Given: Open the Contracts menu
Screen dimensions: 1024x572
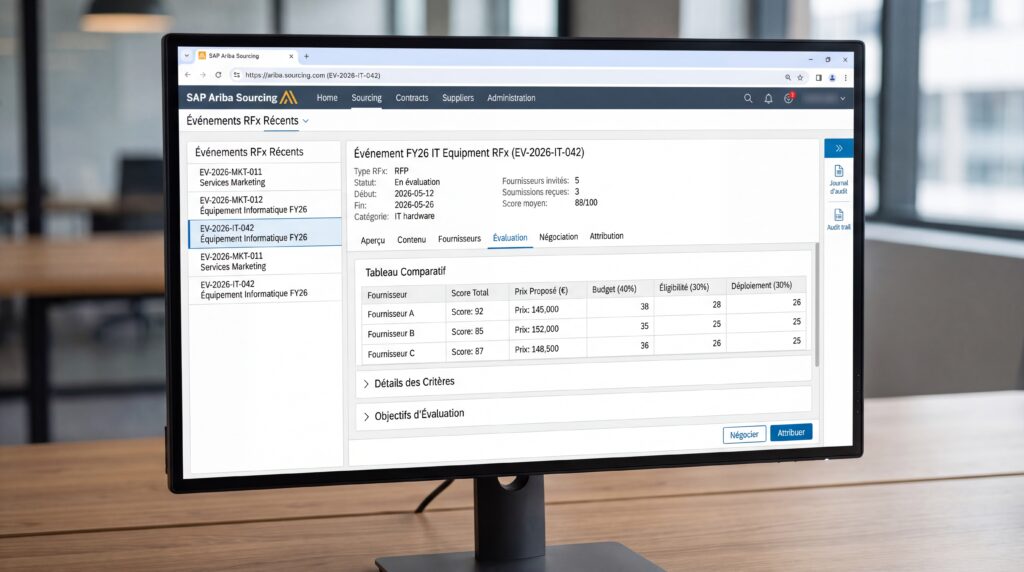Looking at the screenshot, I should [412, 98].
